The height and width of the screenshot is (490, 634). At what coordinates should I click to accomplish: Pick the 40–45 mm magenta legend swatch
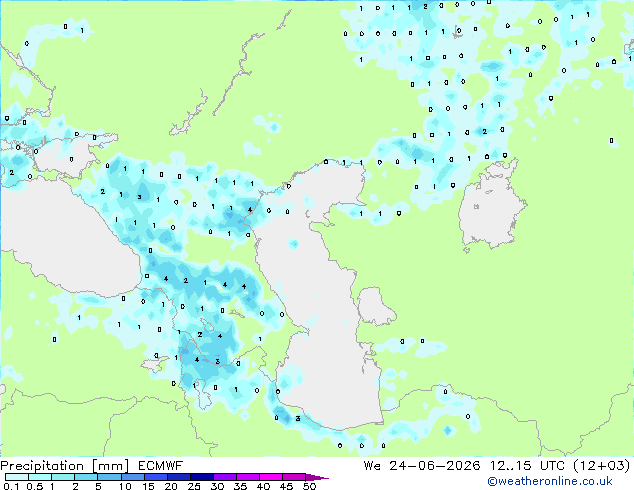(271, 477)
